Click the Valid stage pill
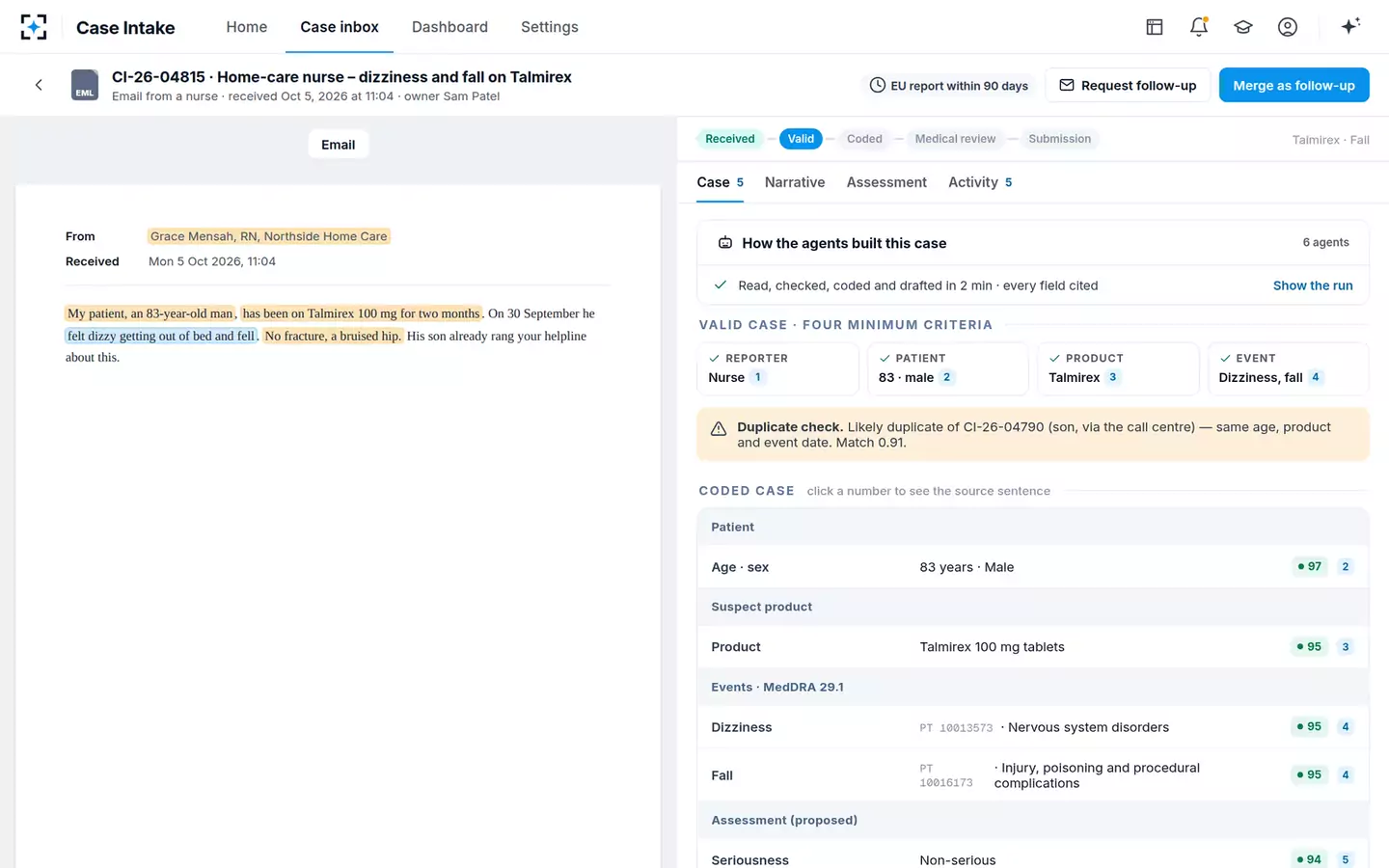Screen dimensions: 1389x868 801,139
